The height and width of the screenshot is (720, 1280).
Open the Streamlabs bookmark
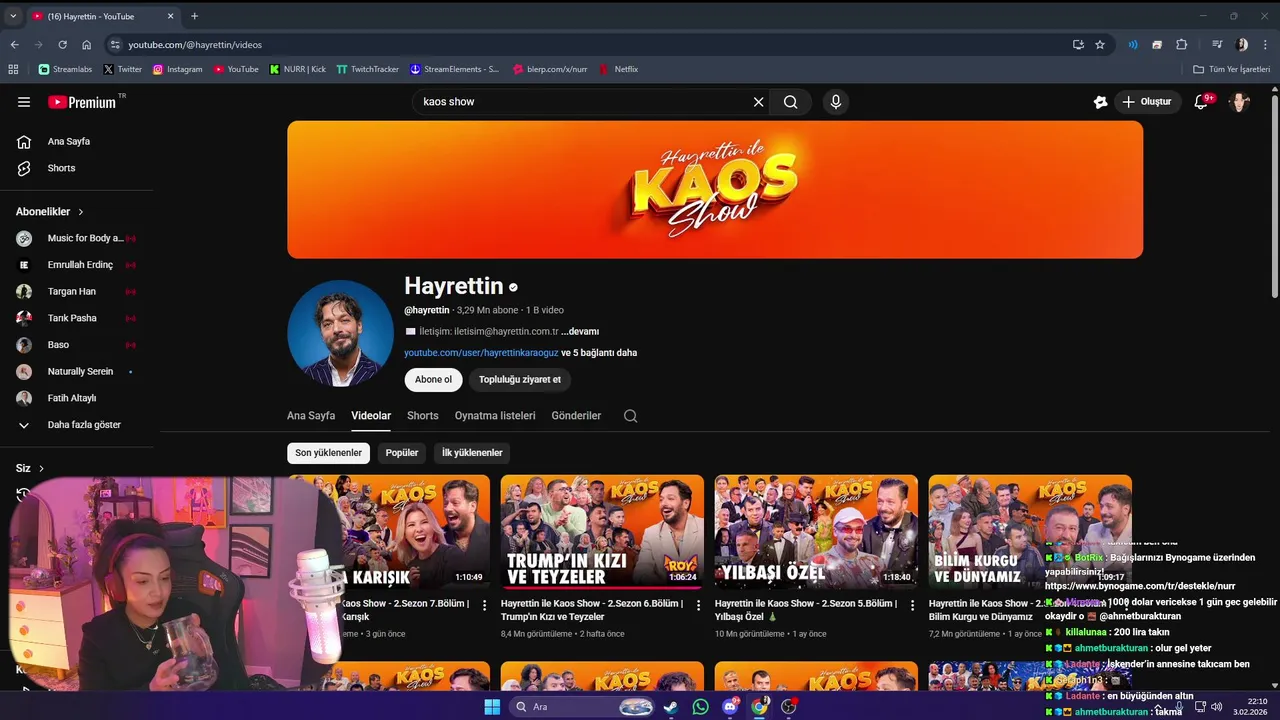[x=65, y=69]
